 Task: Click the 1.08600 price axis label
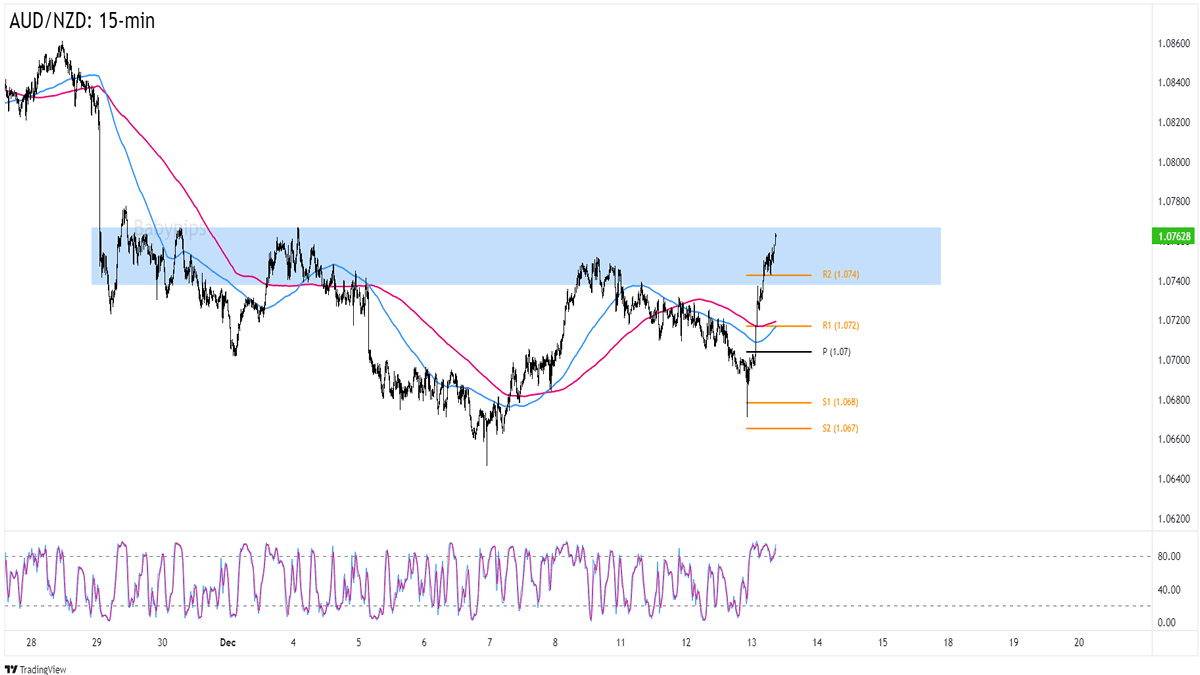(1172, 44)
